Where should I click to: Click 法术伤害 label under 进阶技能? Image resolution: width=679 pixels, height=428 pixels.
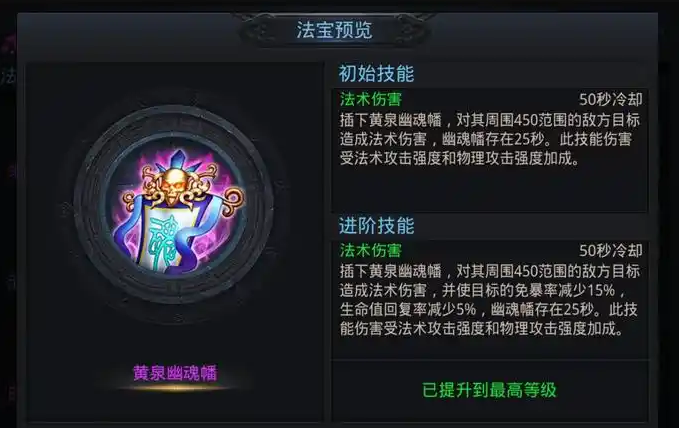tap(371, 250)
